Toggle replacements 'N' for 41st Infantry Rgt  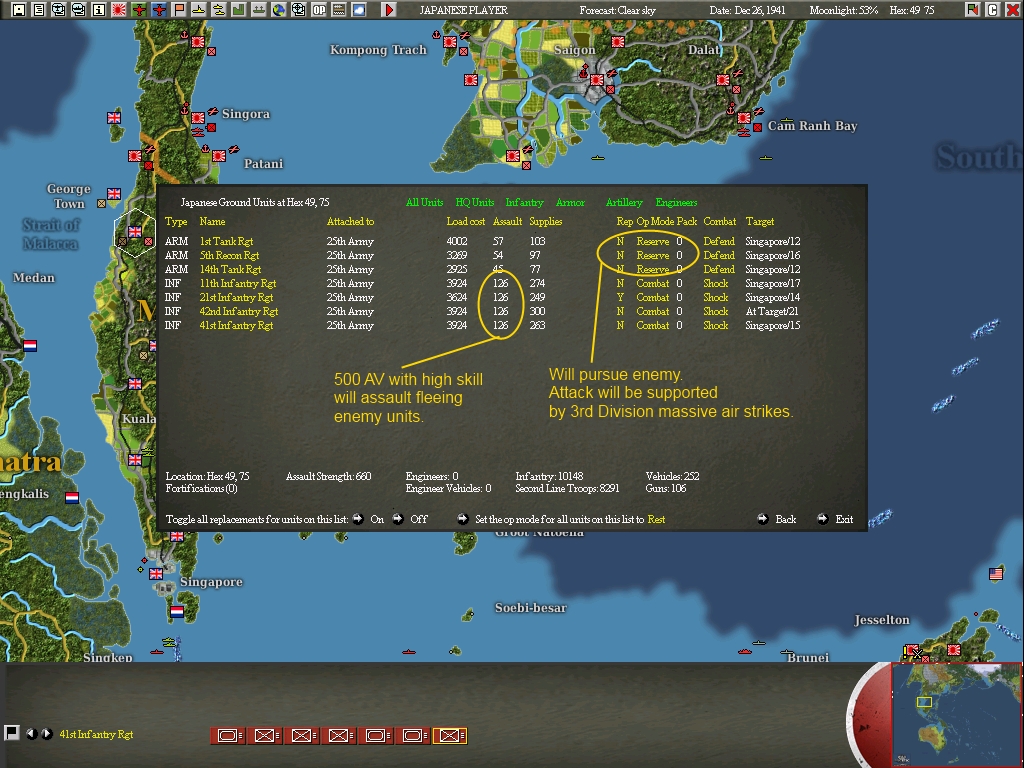pyautogui.click(x=620, y=325)
